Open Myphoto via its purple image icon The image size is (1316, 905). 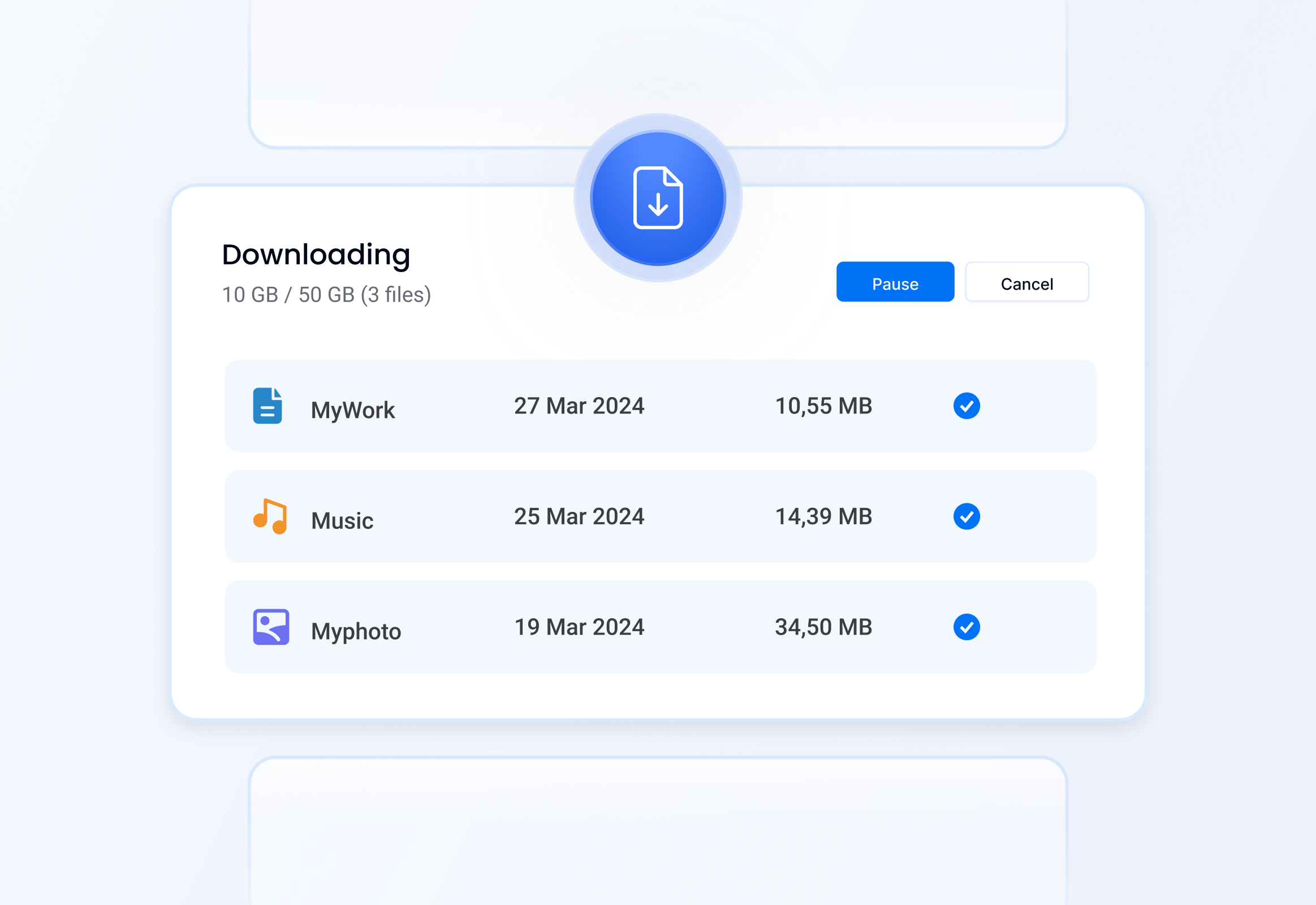tap(271, 627)
